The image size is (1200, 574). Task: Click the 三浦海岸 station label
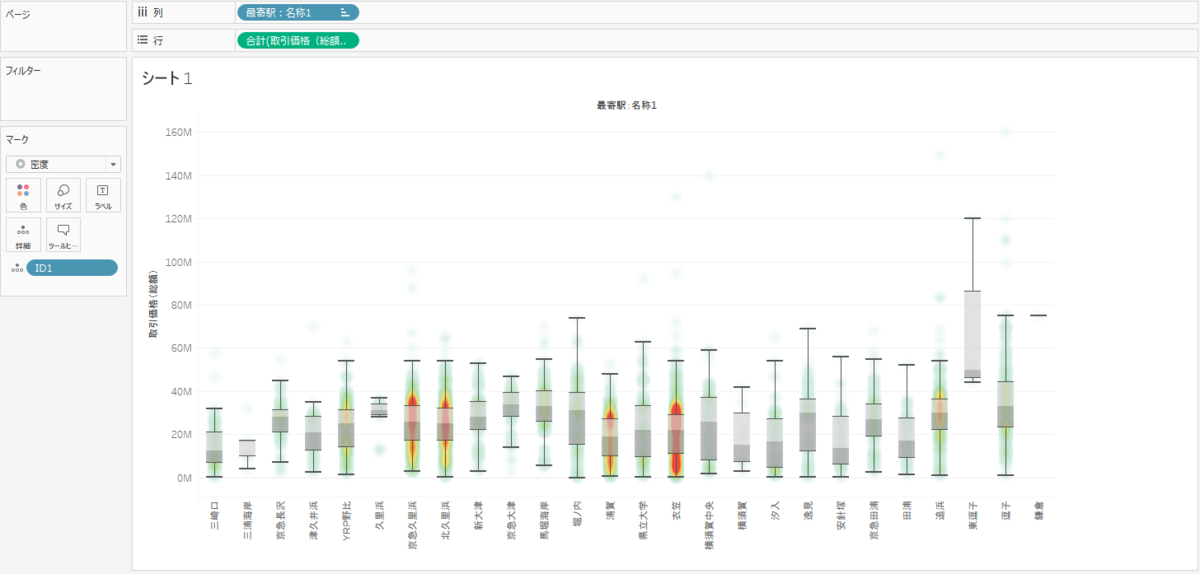point(247,519)
